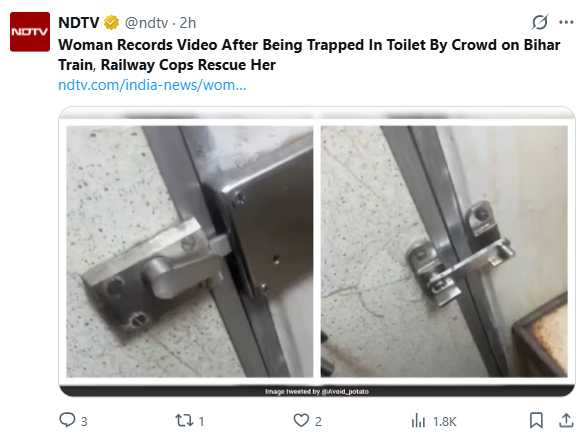581x438 pixels.
Task: Open the ndtv.com/india-news link
Action: pos(152,85)
